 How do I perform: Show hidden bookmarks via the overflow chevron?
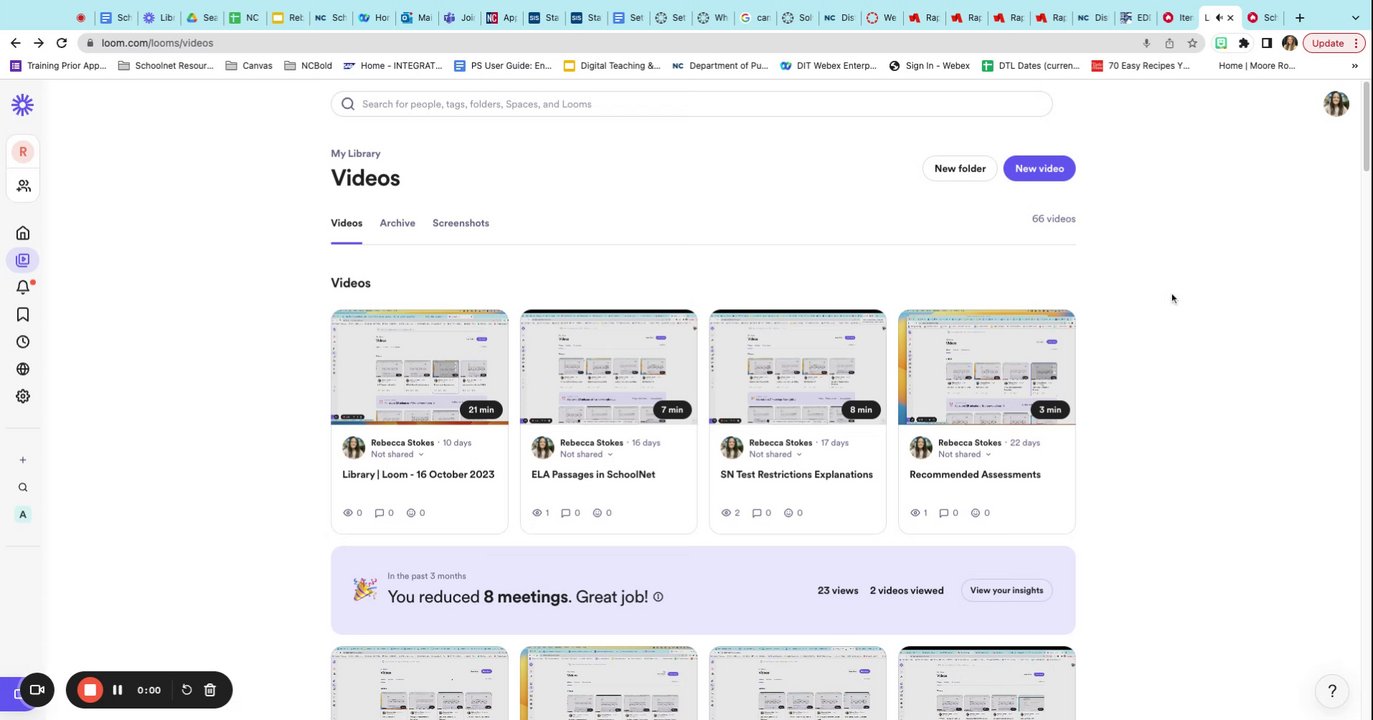[1355, 66]
